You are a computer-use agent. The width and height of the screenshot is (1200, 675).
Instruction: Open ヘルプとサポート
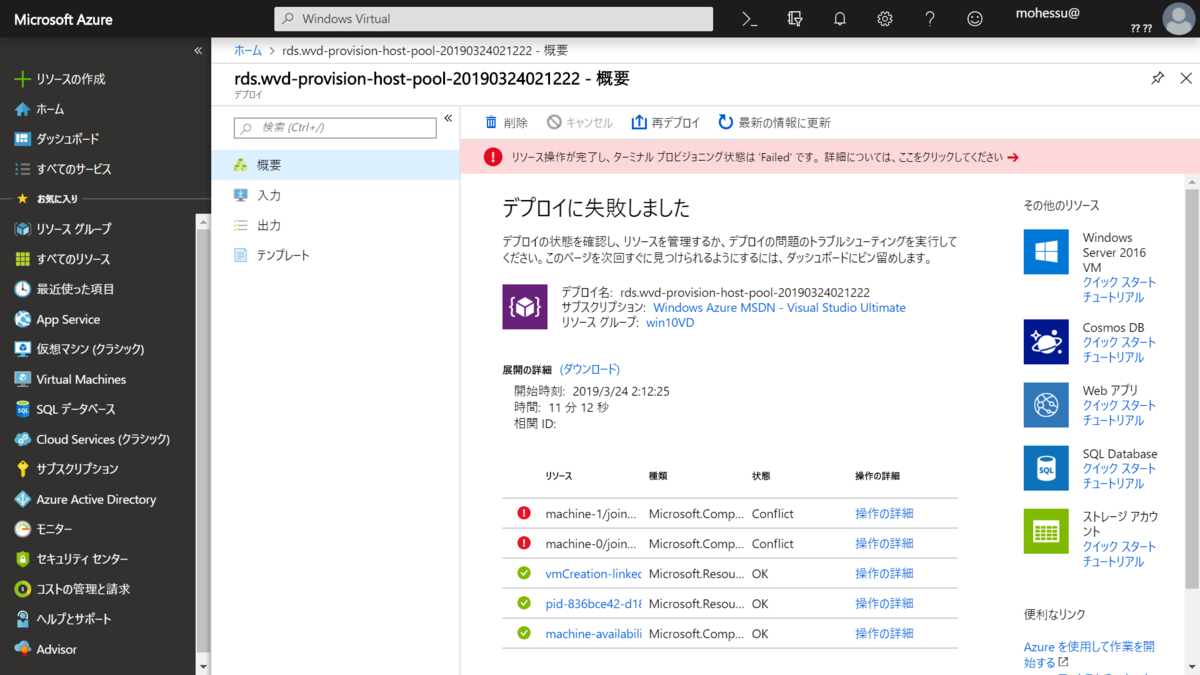pyautogui.click(x=74, y=619)
